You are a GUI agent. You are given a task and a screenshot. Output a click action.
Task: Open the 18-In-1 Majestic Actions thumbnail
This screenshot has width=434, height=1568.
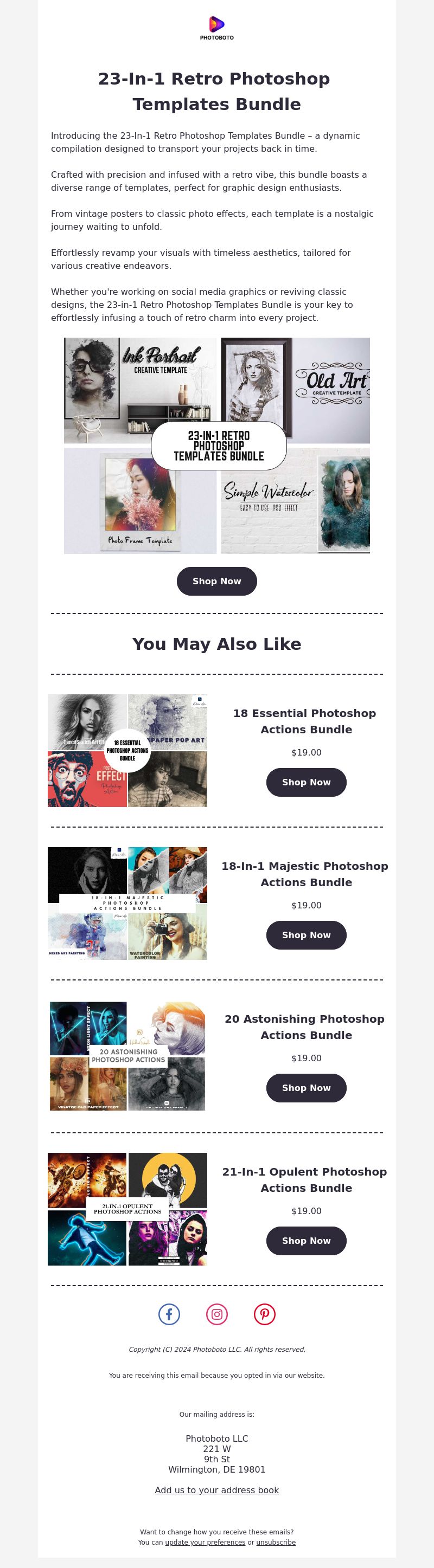(127, 904)
